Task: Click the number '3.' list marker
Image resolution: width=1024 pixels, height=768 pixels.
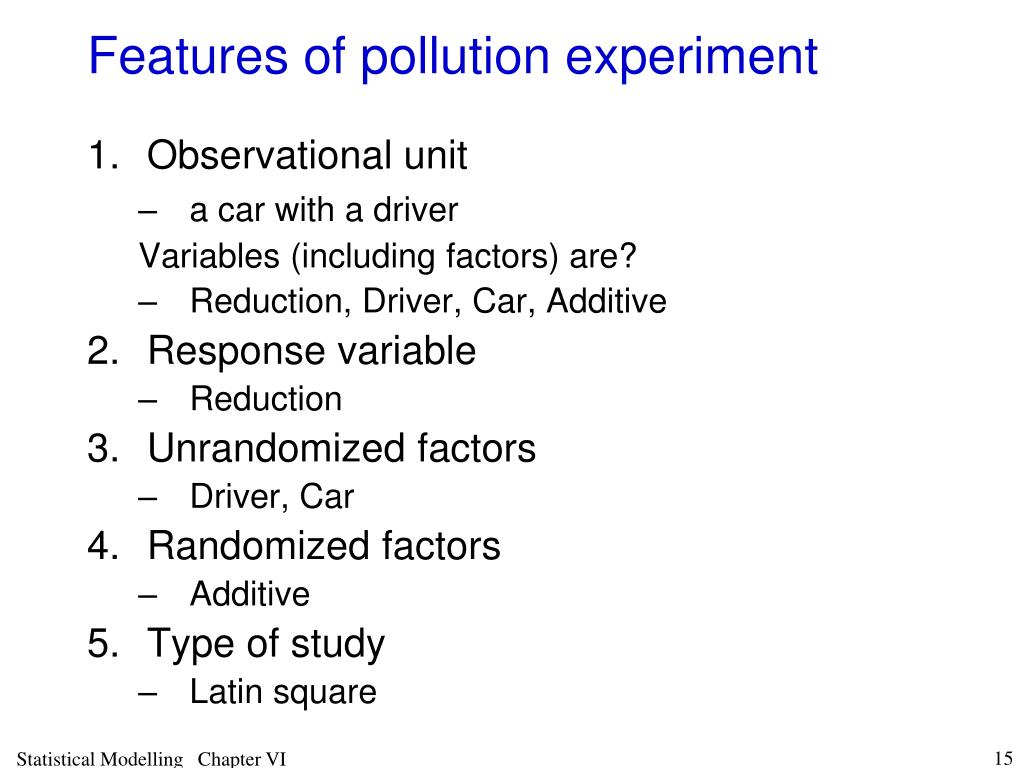Action: [x=103, y=449]
